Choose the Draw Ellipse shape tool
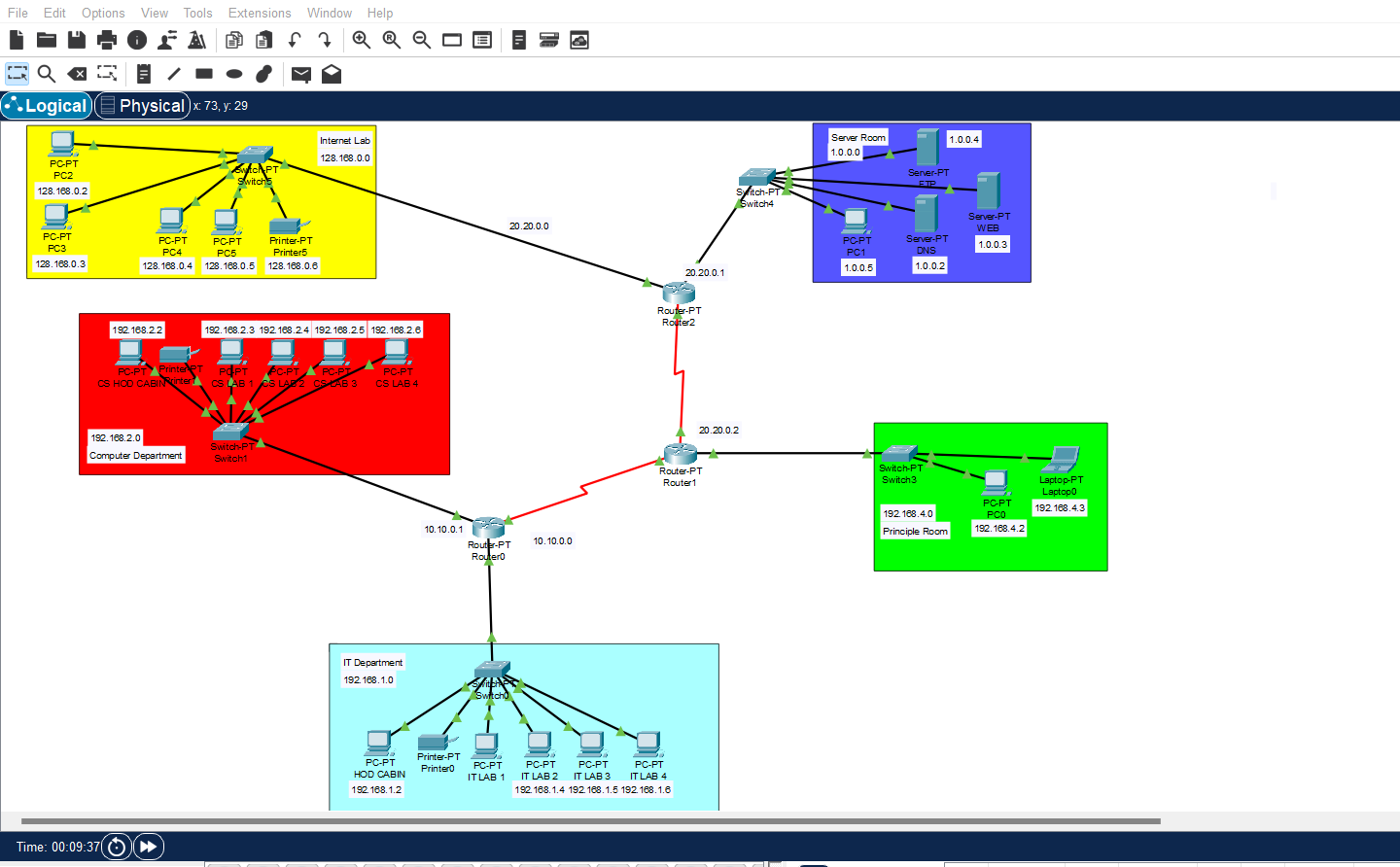Viewport: 1400px width, 867px height. 233,74
